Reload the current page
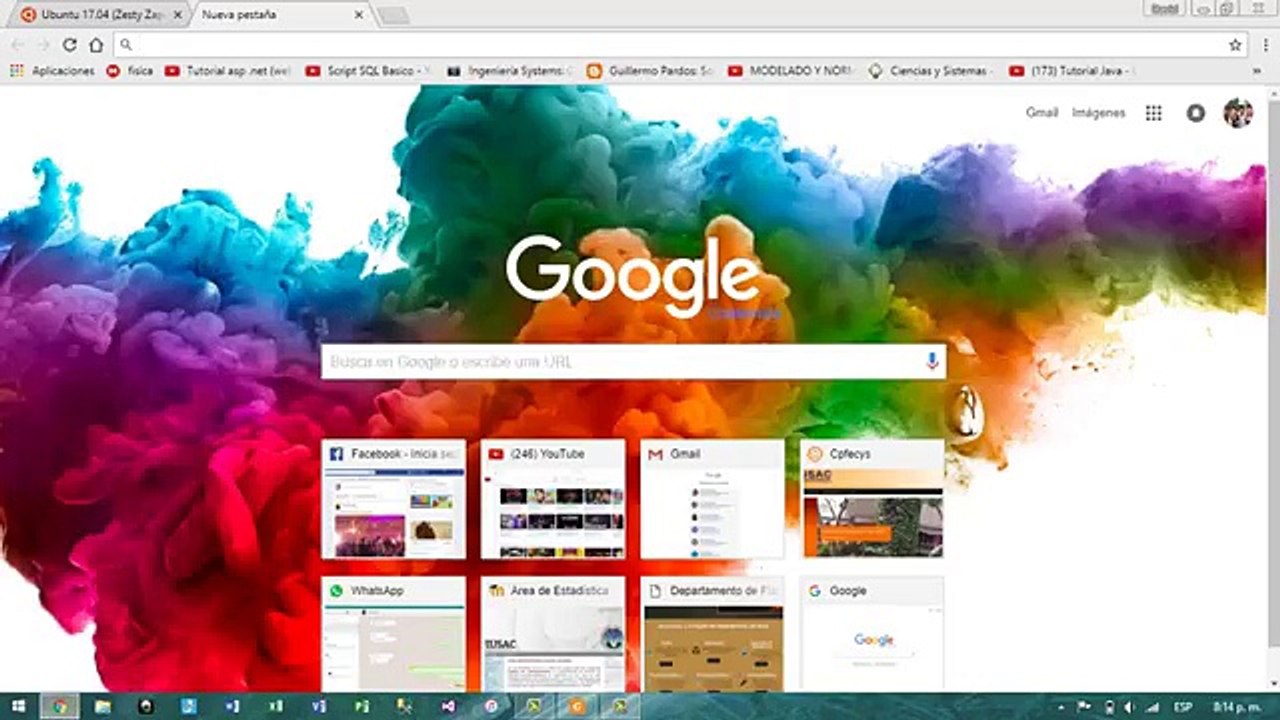The image size is (1280, 720). 70,45
